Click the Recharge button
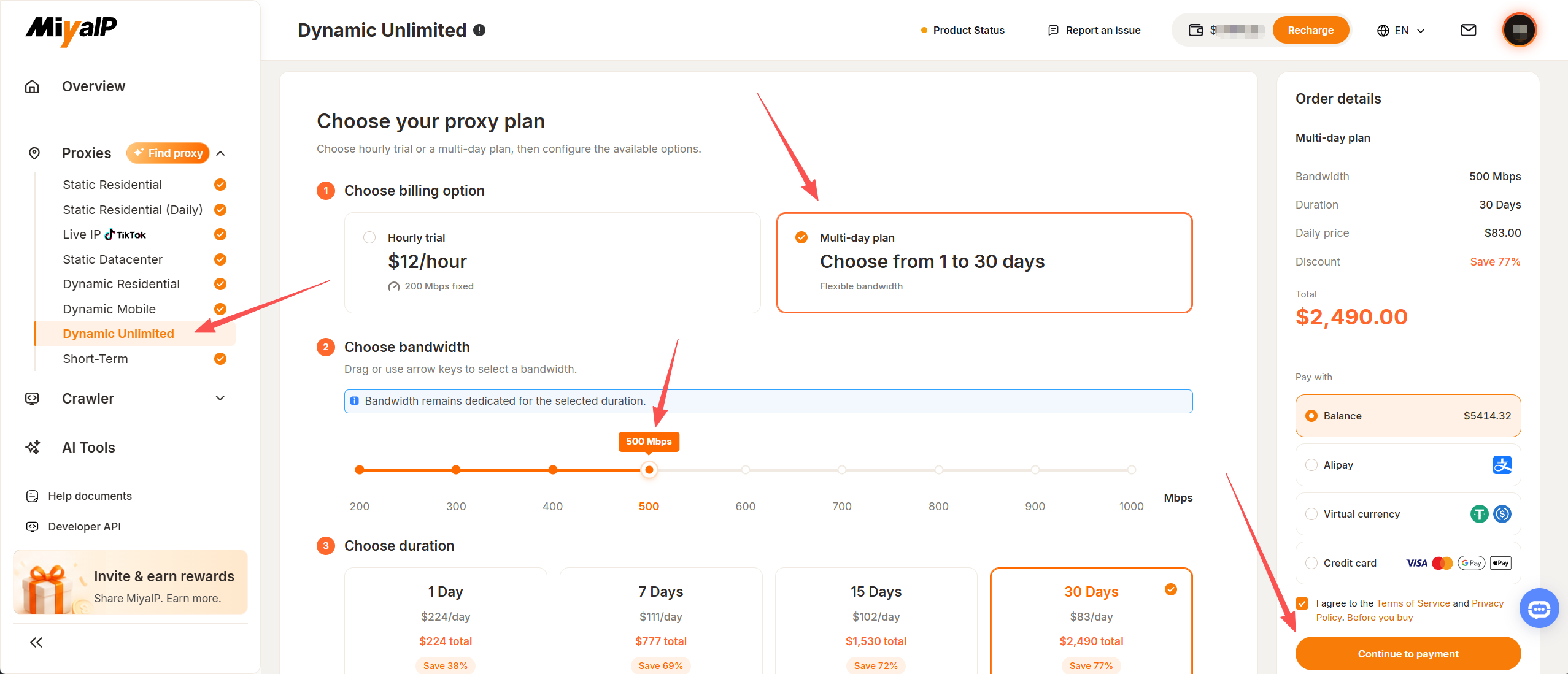 pyautogui.click(x=1310, y=30)
